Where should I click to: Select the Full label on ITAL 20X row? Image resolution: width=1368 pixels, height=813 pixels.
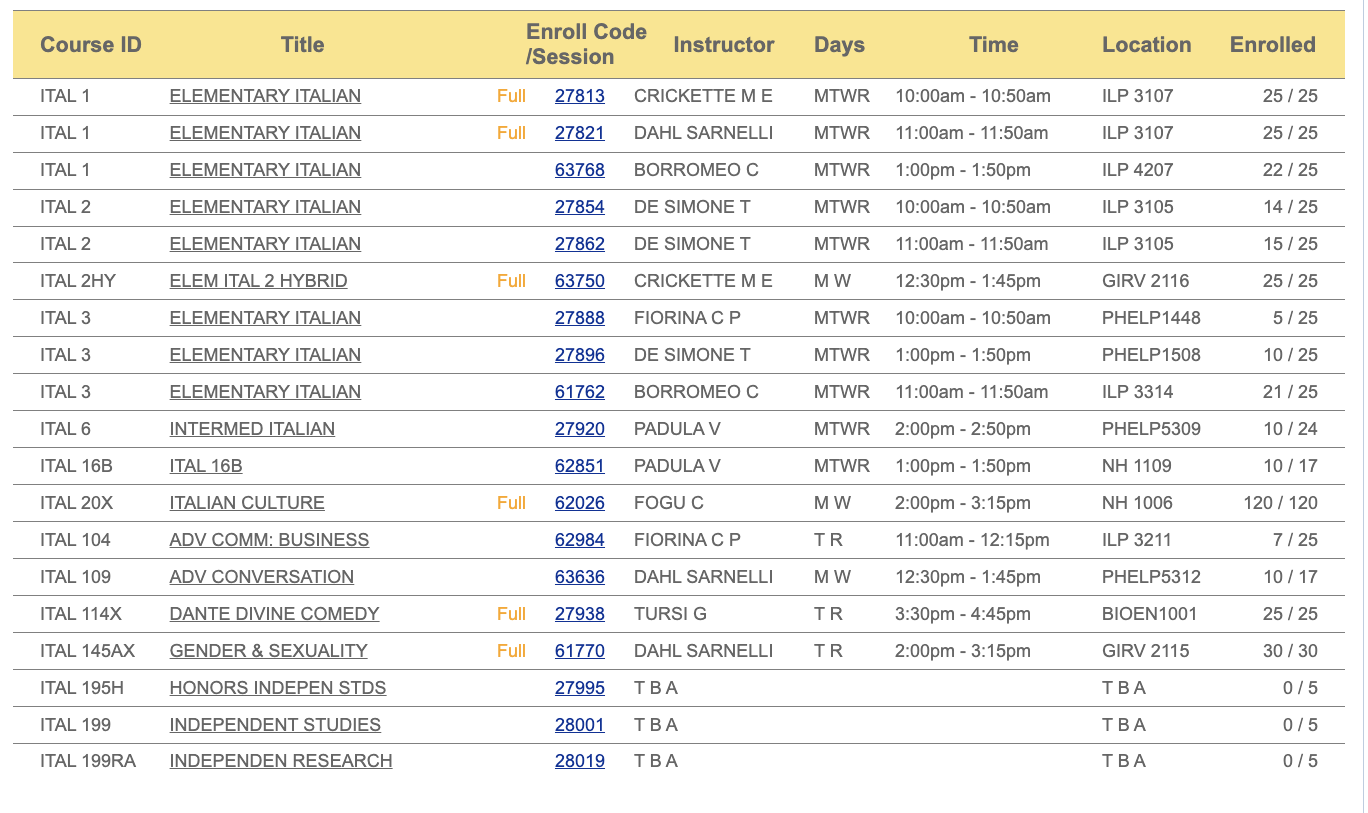click(x=511, y=503)
